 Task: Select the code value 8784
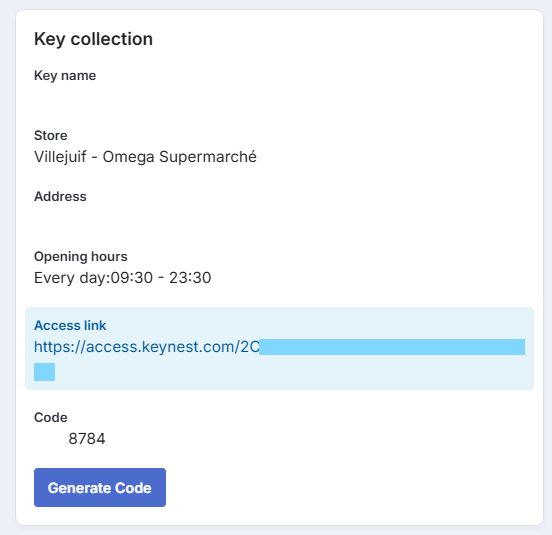pos(87,439)
